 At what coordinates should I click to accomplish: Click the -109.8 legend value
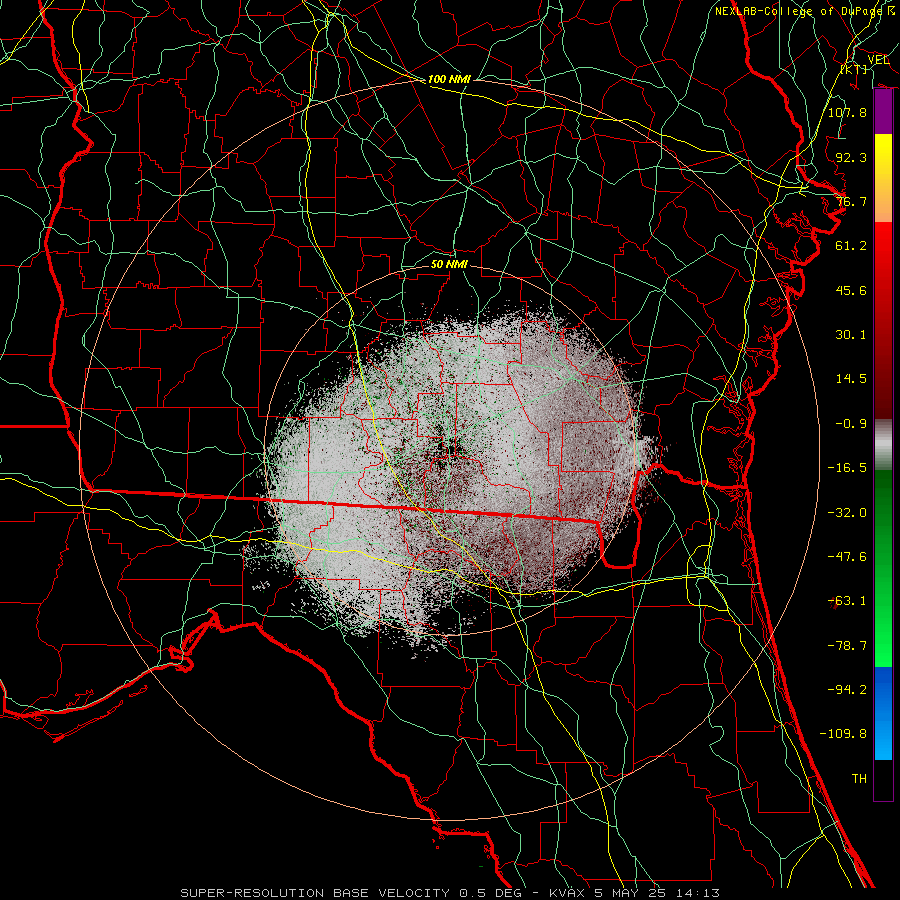point(843,734)
